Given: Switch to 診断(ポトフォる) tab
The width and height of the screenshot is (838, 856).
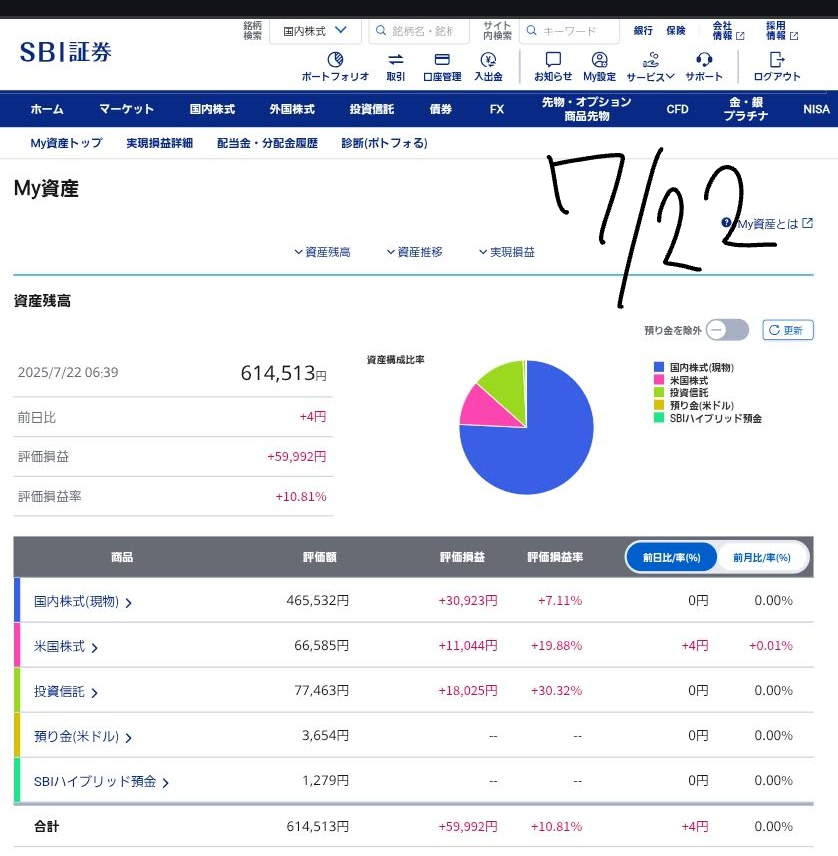Looking at the screenshot, I should click(x=384, y=143).
